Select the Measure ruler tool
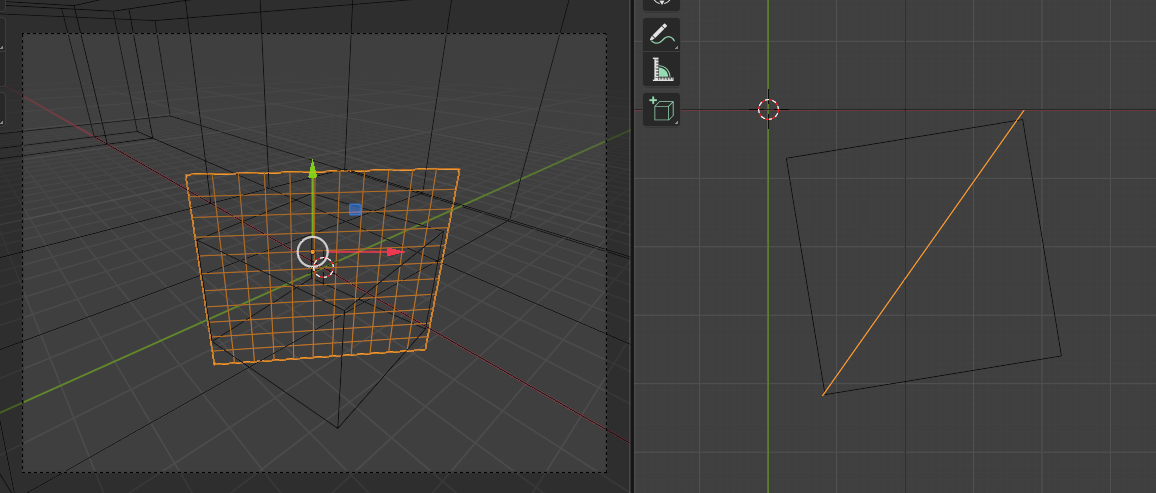This screenshot has height=493, width=1156. click(x=661, y=70)
